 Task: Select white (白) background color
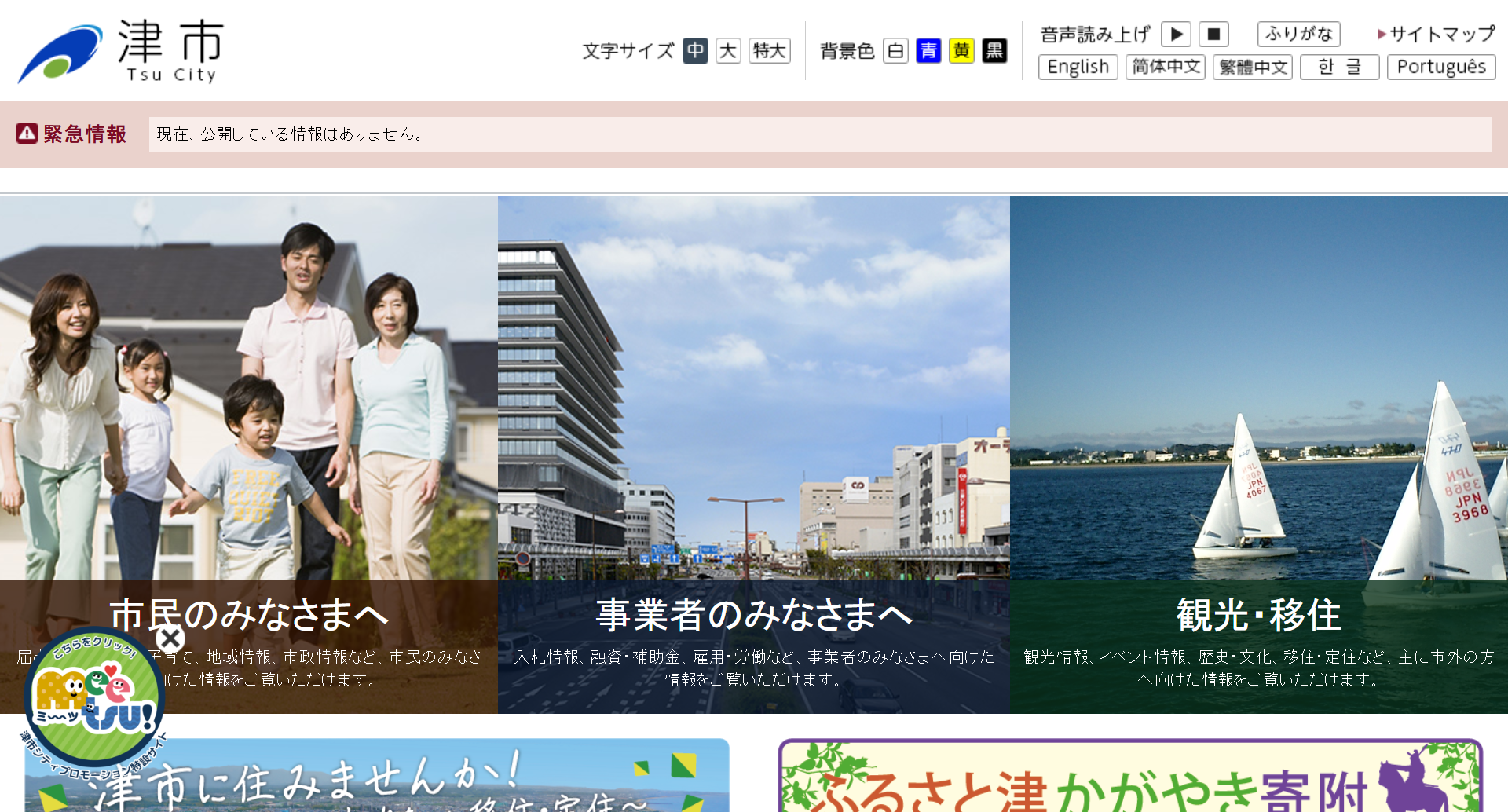point(895,51)
